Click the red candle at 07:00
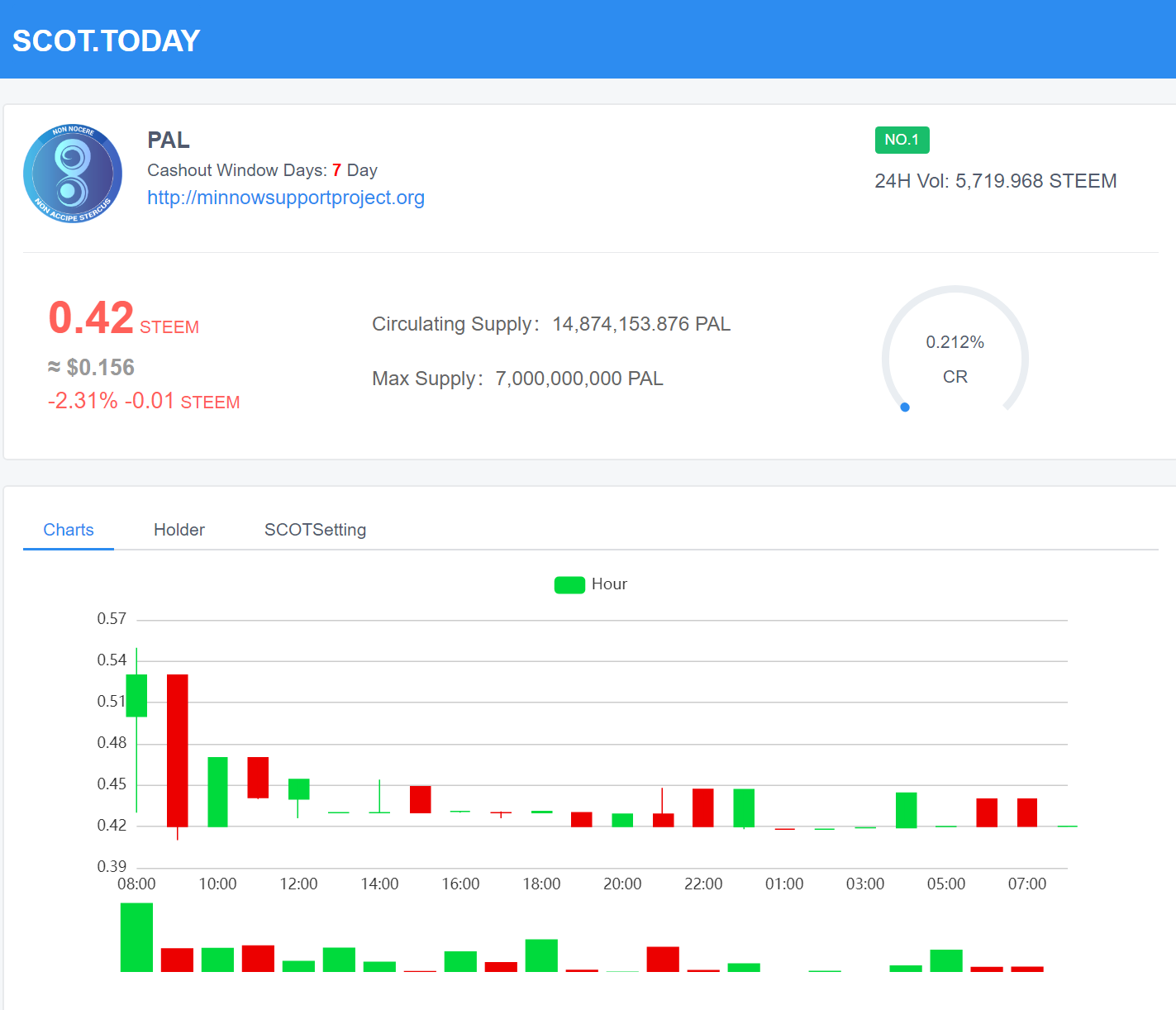 1027,812
